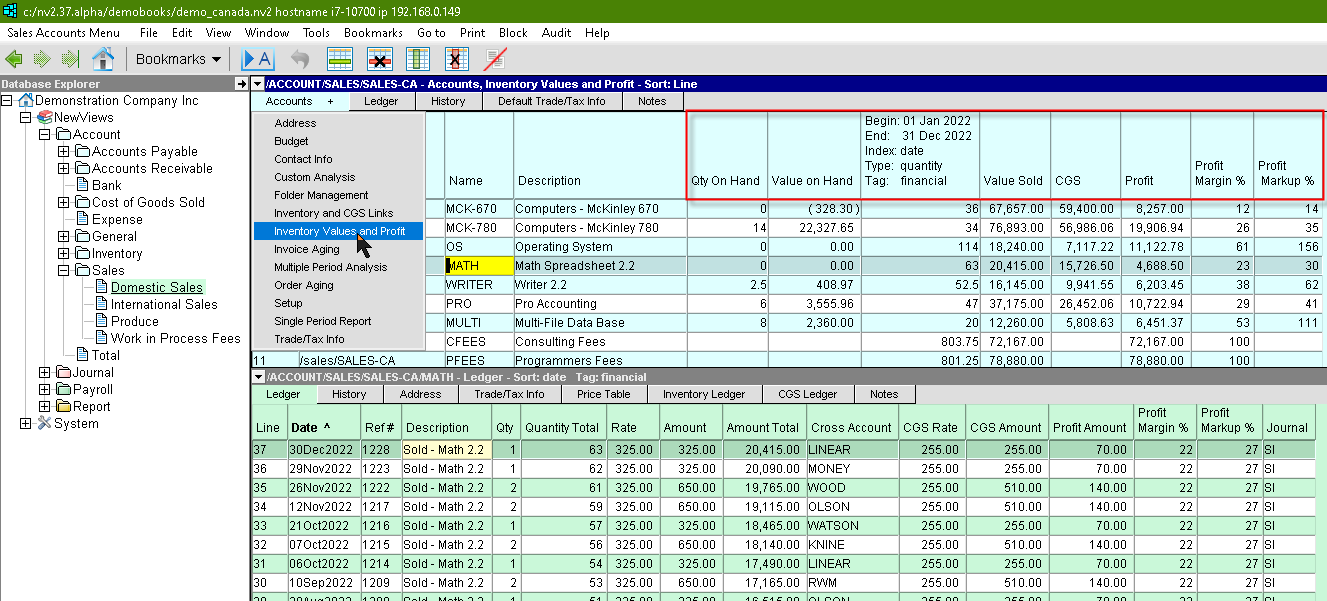Click the delete column icon
Viewport: 1327px width, 601px height.
pyautogui.click(x=457, y=59)
